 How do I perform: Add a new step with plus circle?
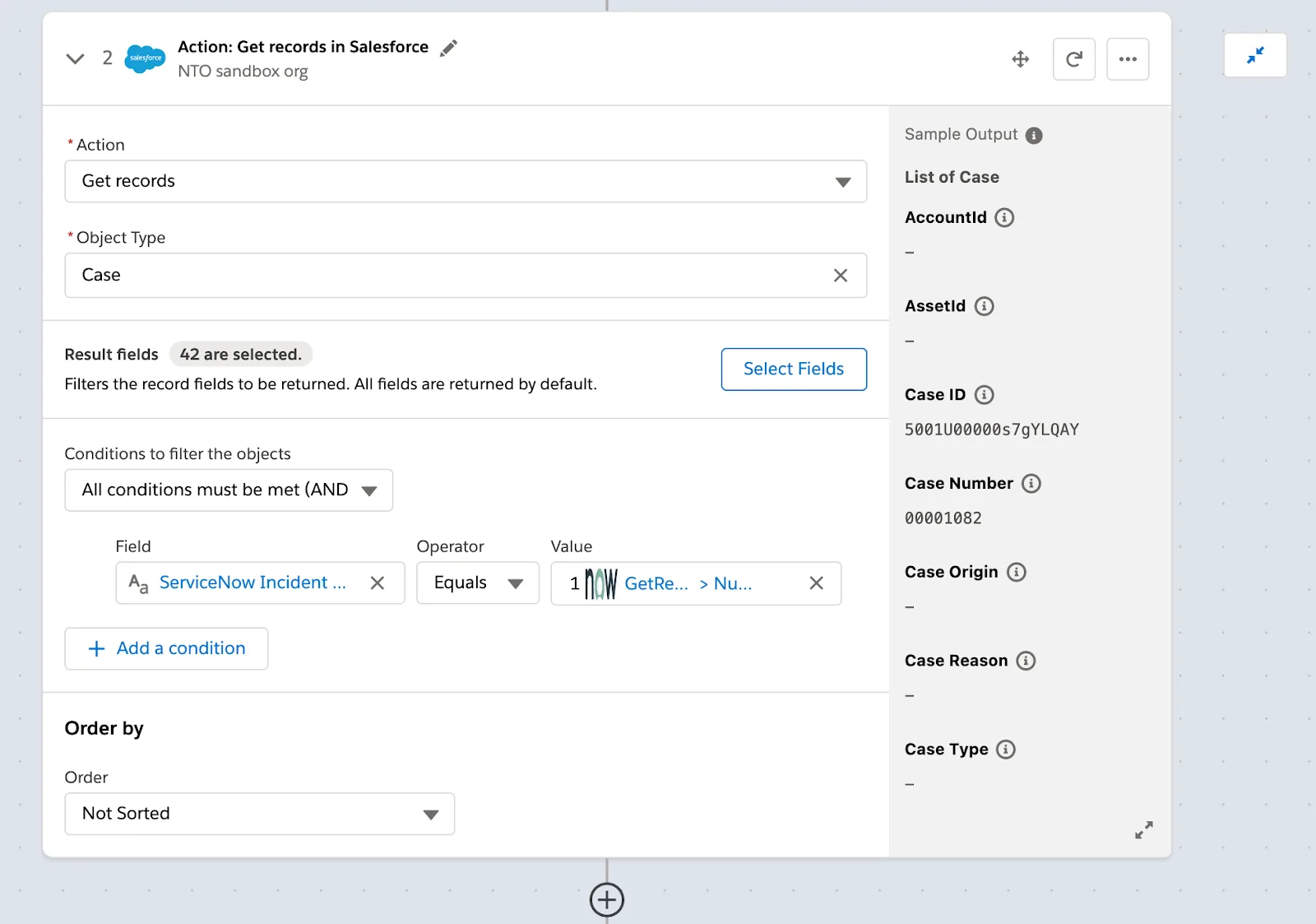(607, 900)
